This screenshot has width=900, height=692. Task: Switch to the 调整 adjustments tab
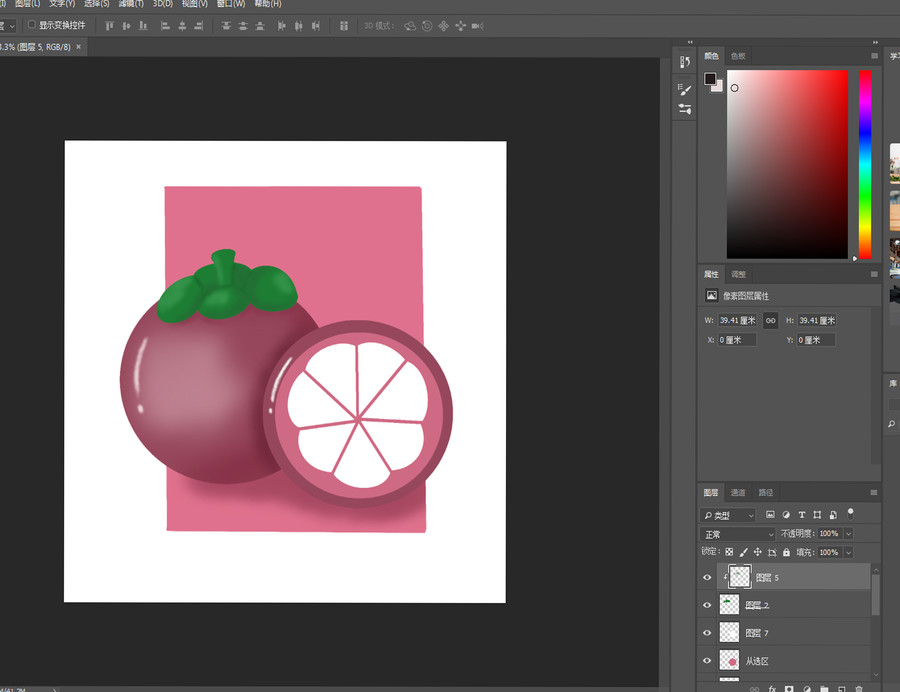coord(738,274)
